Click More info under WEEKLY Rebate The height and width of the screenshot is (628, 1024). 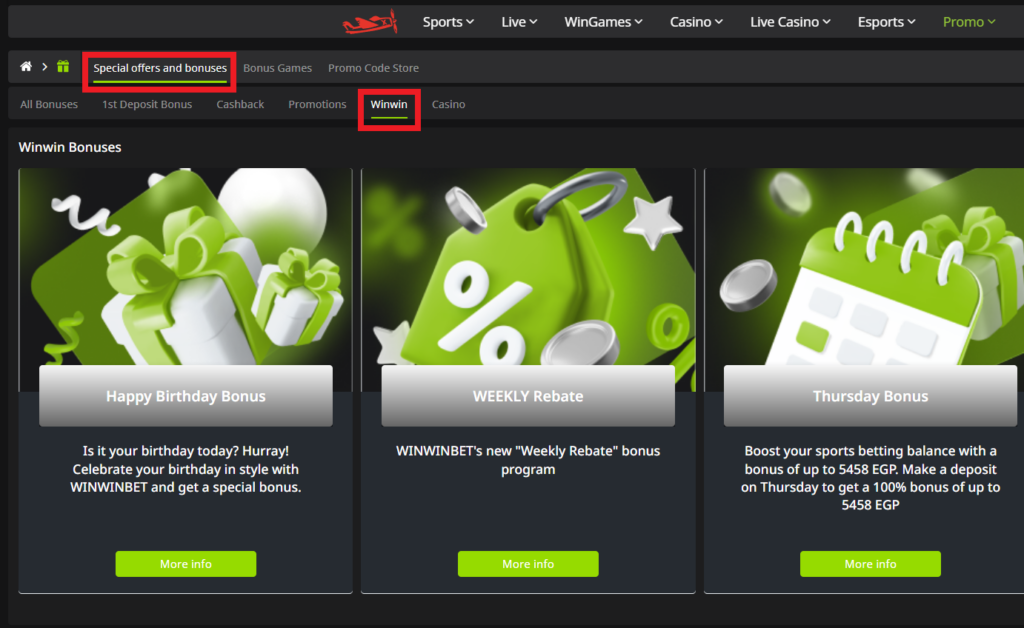click(528, 564)
